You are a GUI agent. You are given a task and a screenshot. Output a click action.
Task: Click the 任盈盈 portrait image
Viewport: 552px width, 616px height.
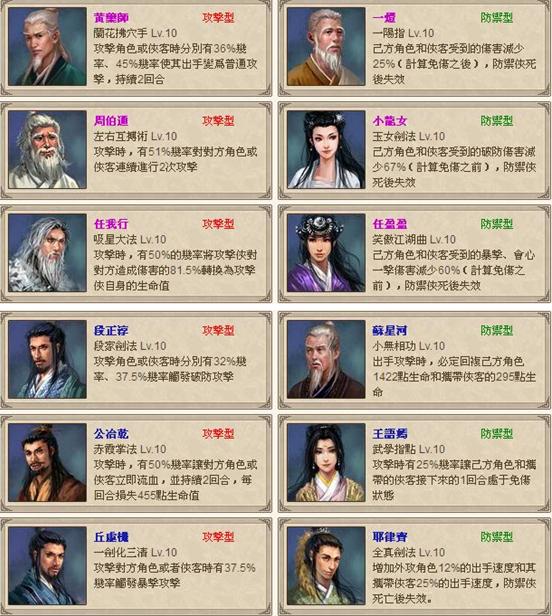pyautogui.click(x=326, y=253)
